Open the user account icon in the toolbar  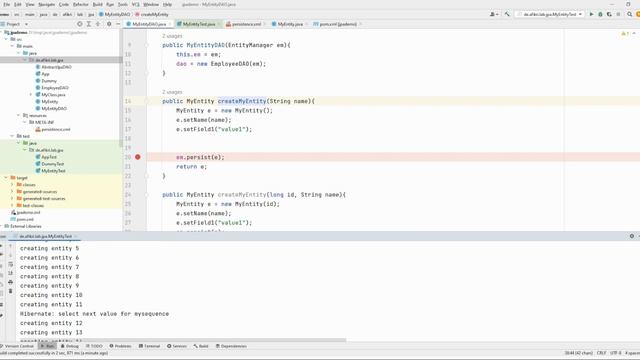coord(493,14)
